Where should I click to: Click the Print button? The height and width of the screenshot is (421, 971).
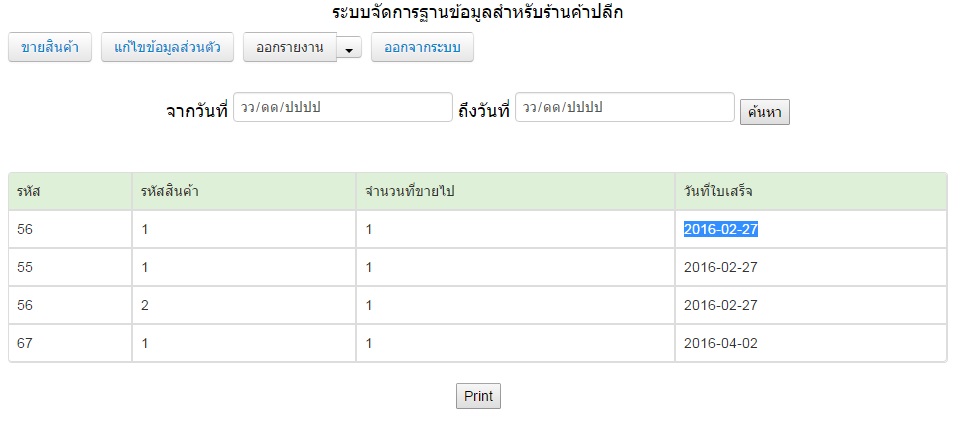[x=478, y=396]
